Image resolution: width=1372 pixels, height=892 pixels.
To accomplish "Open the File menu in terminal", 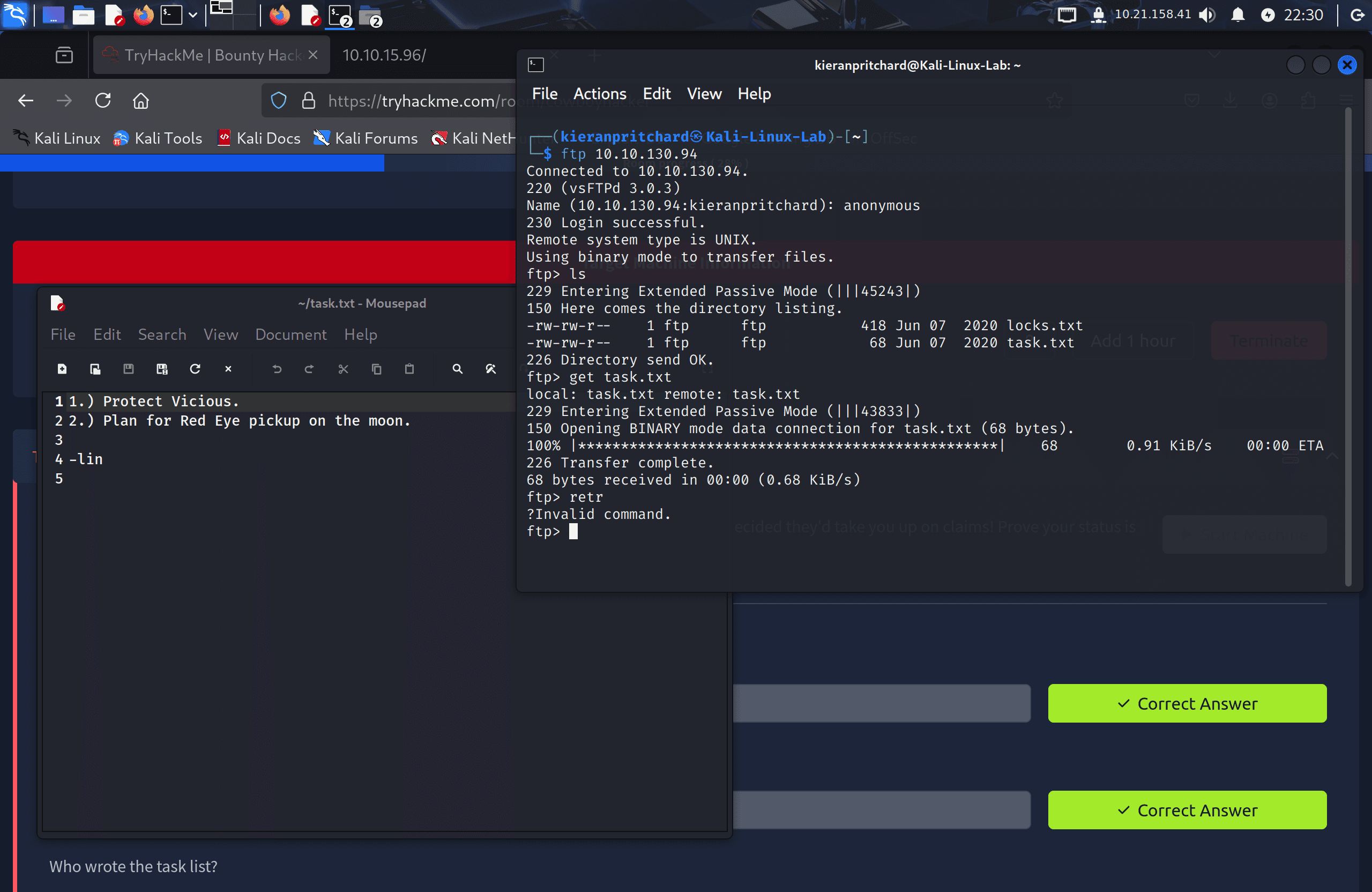I will (x=544, y=93).
